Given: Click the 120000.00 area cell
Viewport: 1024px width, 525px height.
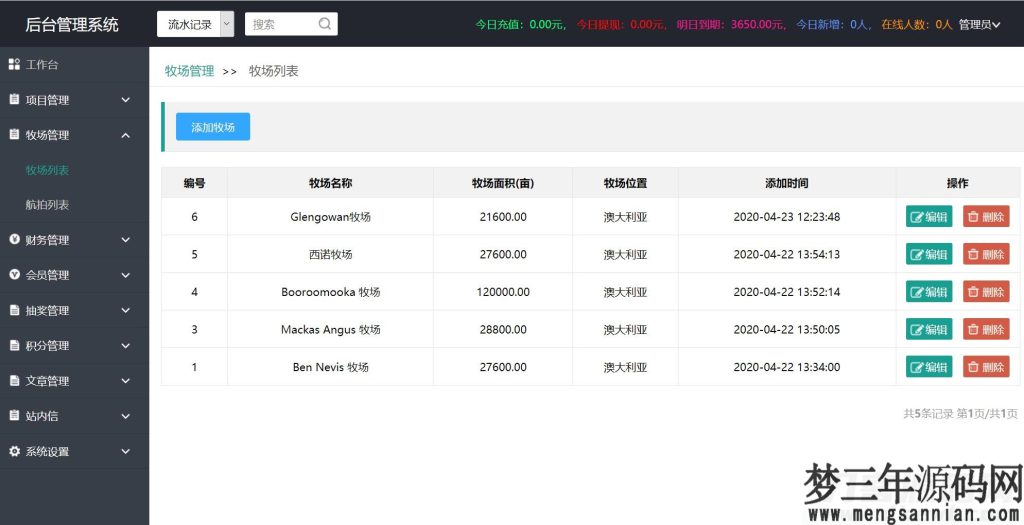Looking at the screenshot, I should [503, 292].
